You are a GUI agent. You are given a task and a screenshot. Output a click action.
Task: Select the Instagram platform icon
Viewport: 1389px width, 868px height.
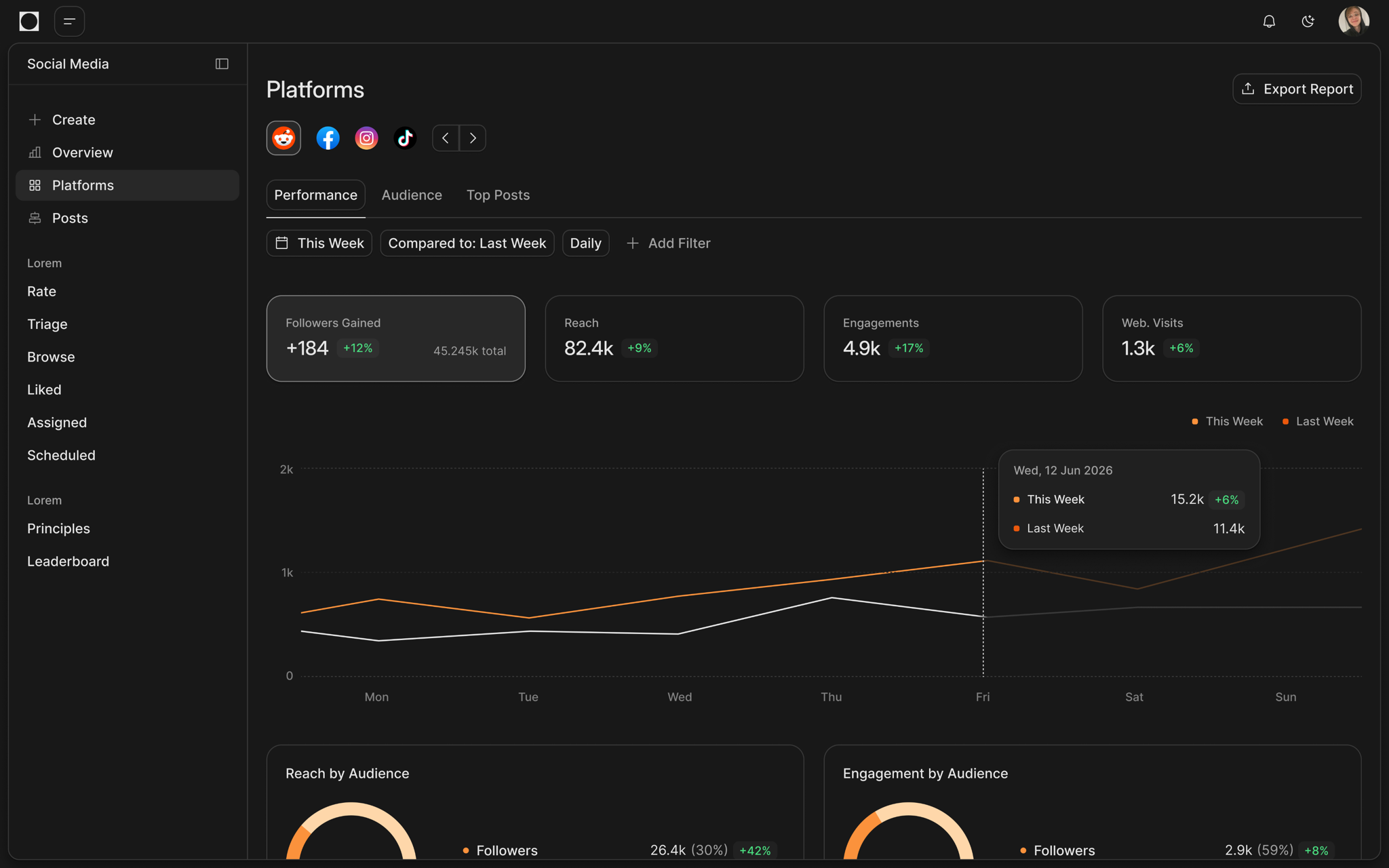click(x=366, y=138)
